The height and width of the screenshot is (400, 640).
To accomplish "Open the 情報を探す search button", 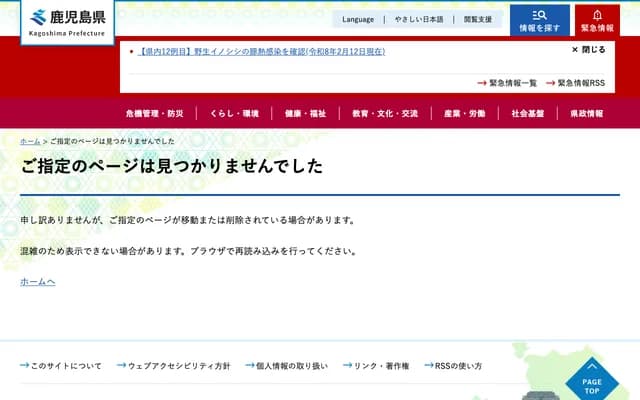I will click(539, 20).
